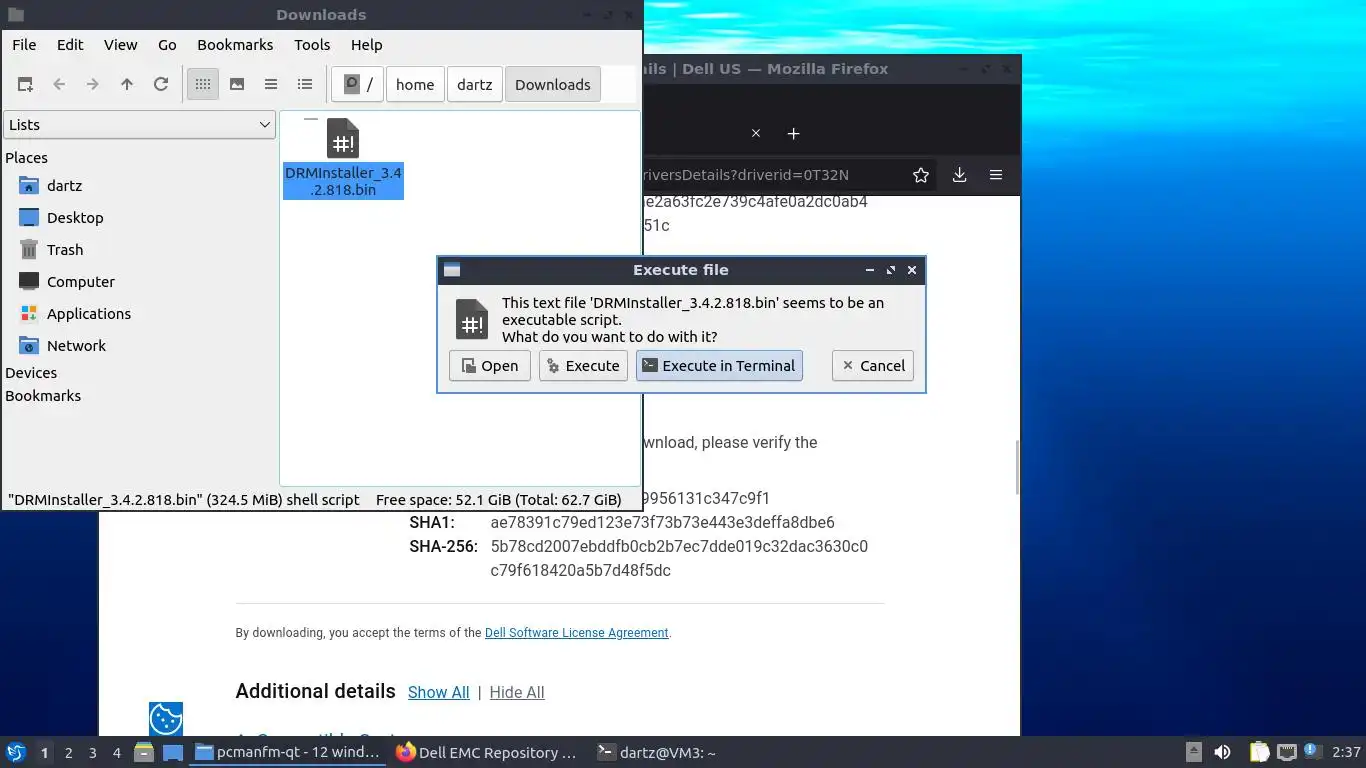
Task: Open Firefox hamburger application menu
Action: tap(996, 175)
